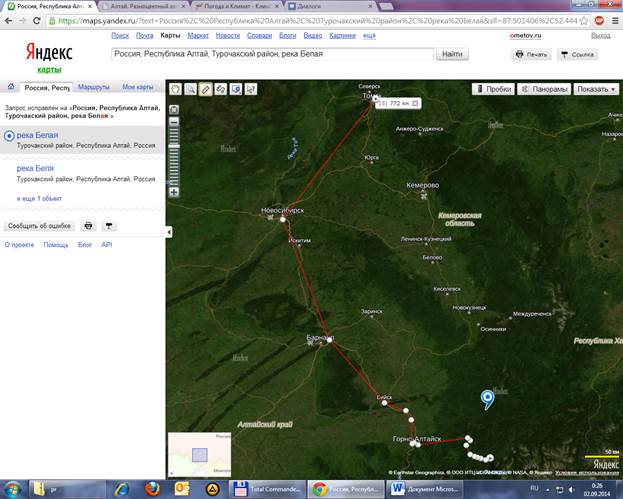Switch to the Мои карты tab

click(x=138, y=87)
